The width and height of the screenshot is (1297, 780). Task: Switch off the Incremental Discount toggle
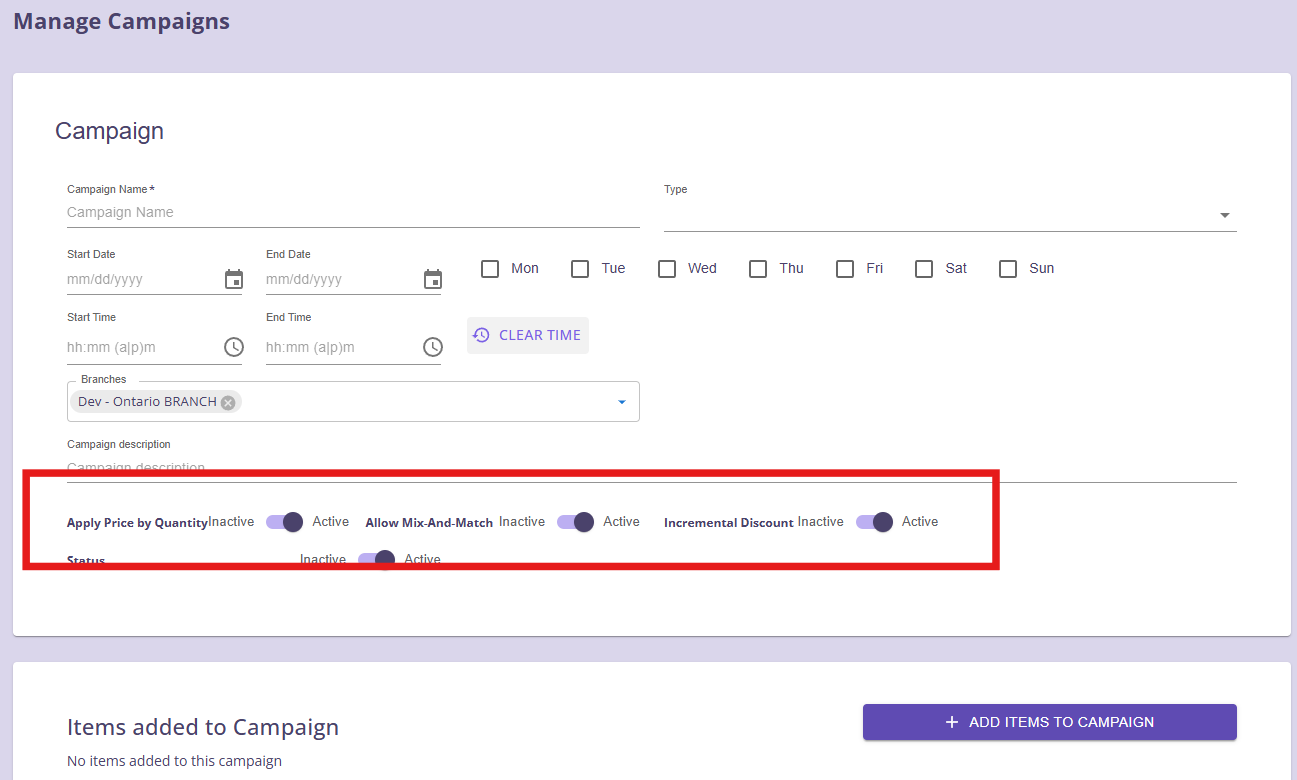click(874, 522)
